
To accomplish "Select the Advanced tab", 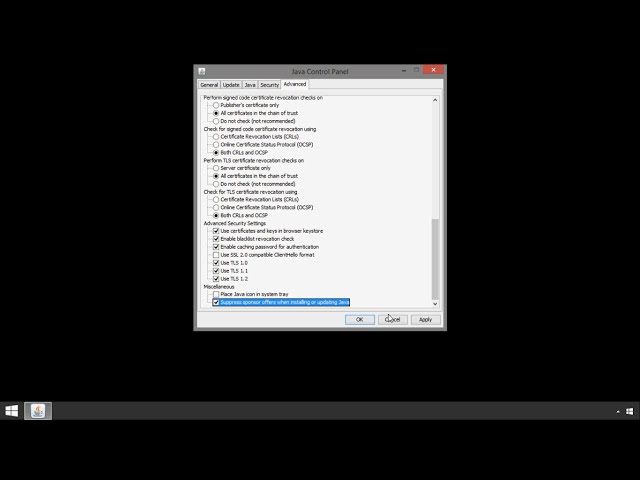I will click(x=295, y=84).
